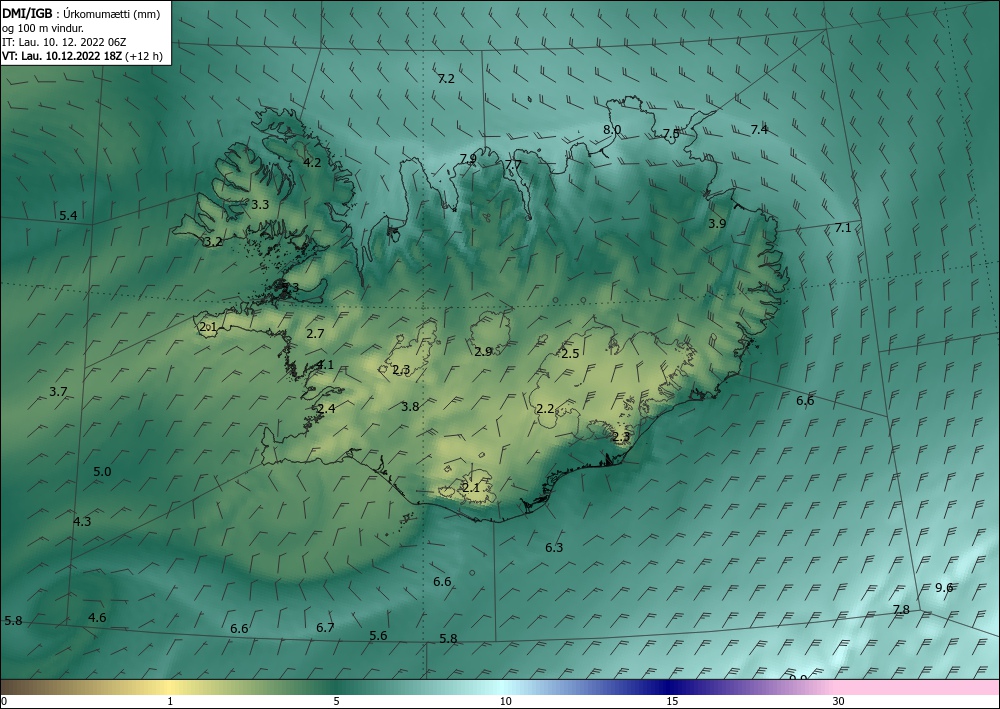
Task: Click the value 7.5 on the map
Action: tap(671, 133)
